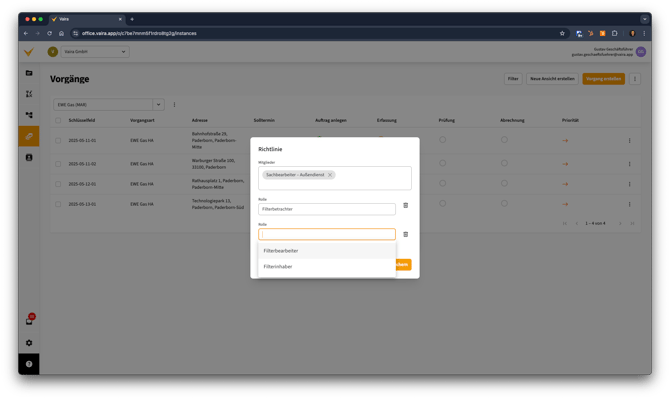The image size is (670, 399).
Task: Toggle Prüfung circle for 2025-05-13-01
Action: pyautogui.click(x=442, y=203)
